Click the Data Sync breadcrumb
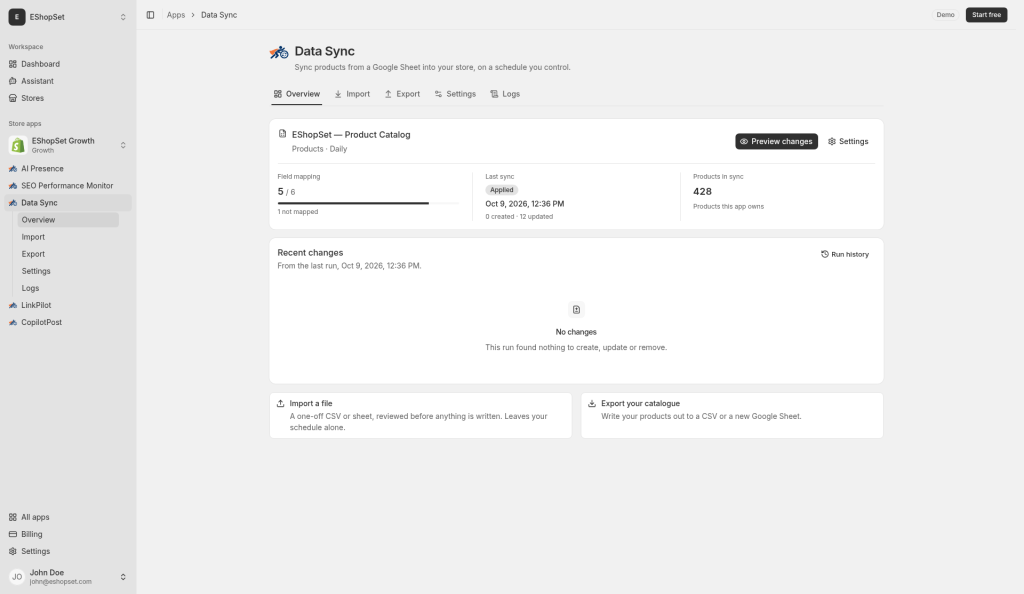Viewport: 1024px width, 594px height. click(219, 15)
